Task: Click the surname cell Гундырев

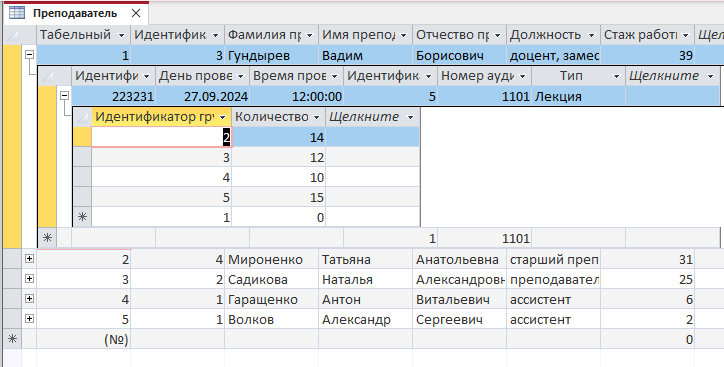Action: [271, 55]
